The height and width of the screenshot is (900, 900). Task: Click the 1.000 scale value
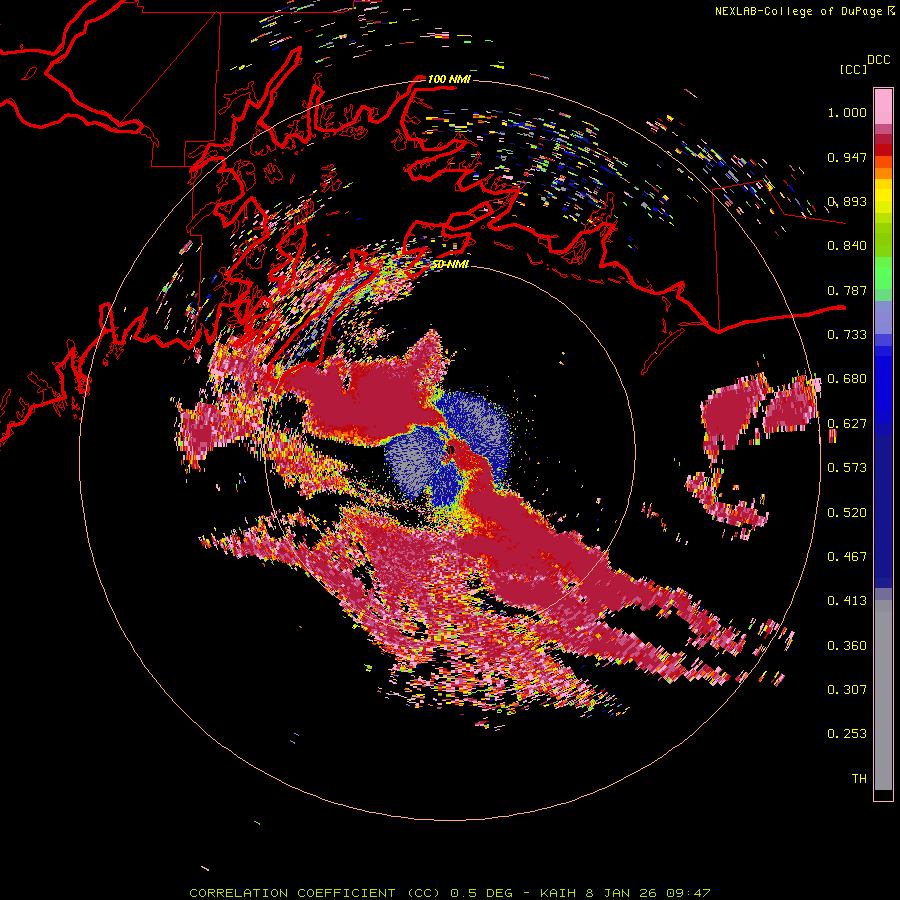tap(847, 112)
